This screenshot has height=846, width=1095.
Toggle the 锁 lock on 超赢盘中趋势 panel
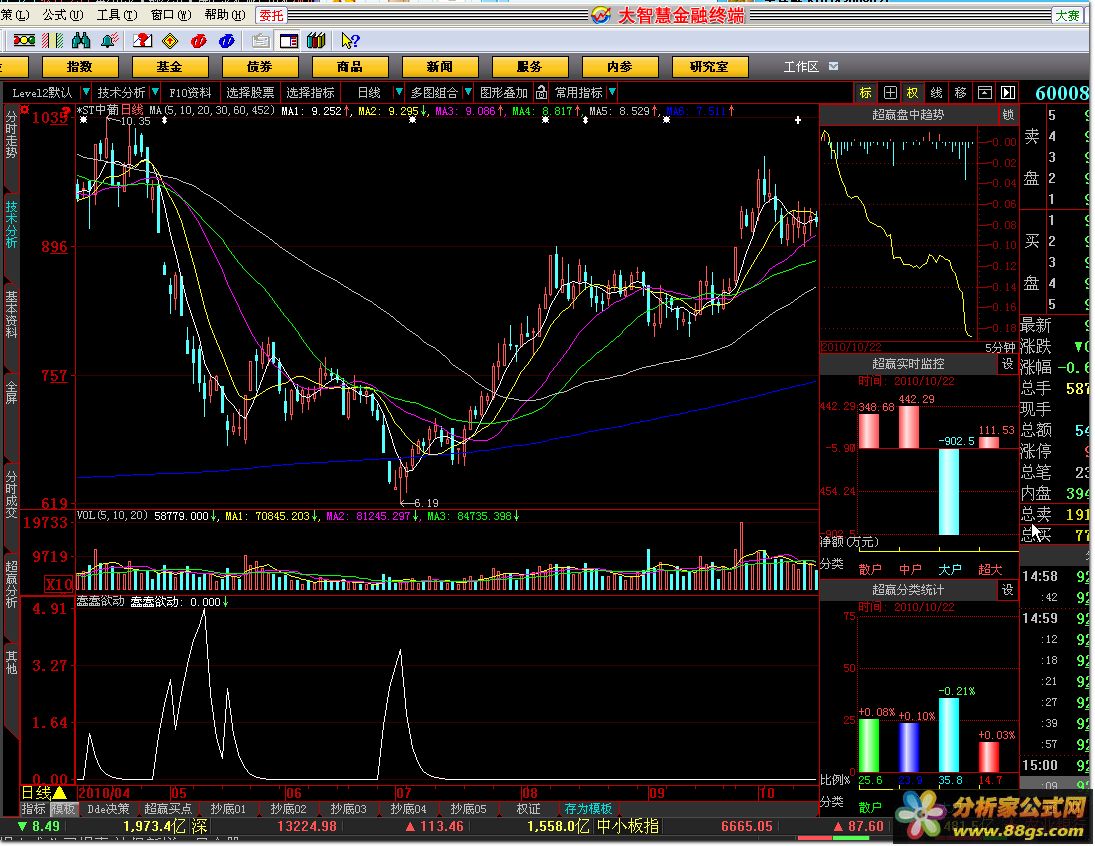1008,115
